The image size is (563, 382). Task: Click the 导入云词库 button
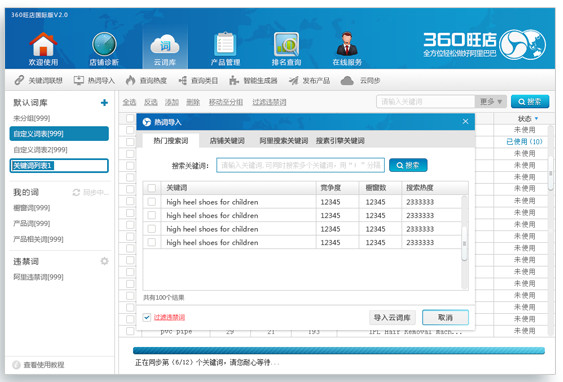[x=392, y=317]
